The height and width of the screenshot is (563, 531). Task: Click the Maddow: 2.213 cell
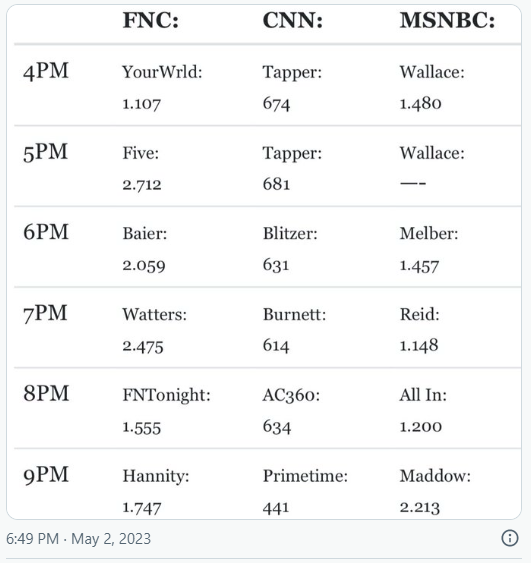[x=435, y=492]
